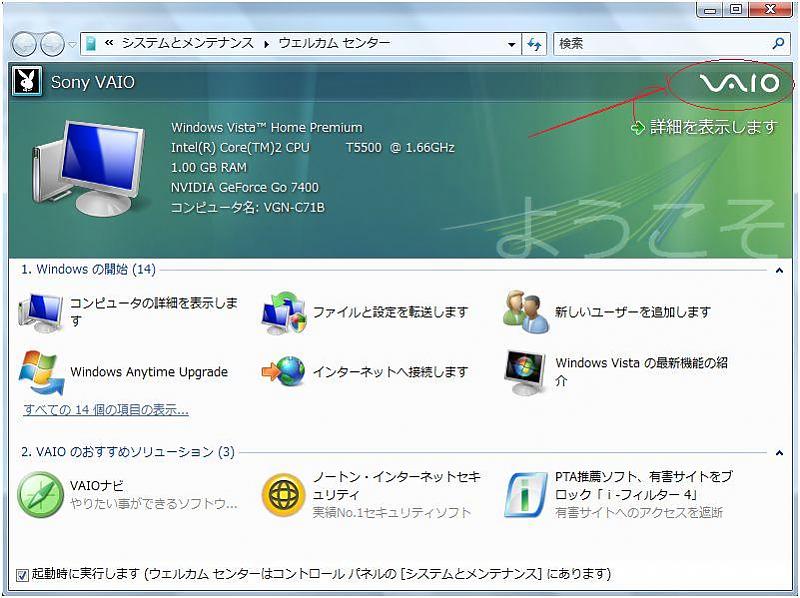Launch the VAIO ナビ compass icon
This screenshot has height=598, width=800.
point(41,495)
